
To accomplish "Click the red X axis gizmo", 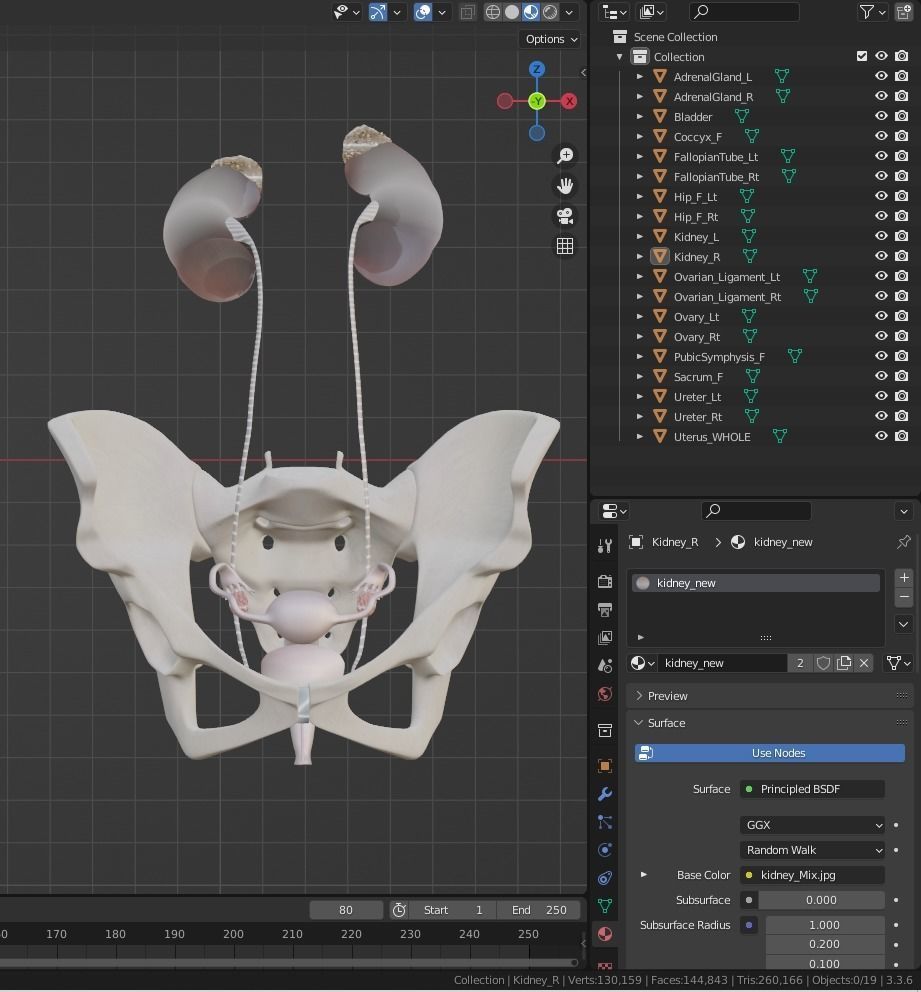I will pos(569,101).
